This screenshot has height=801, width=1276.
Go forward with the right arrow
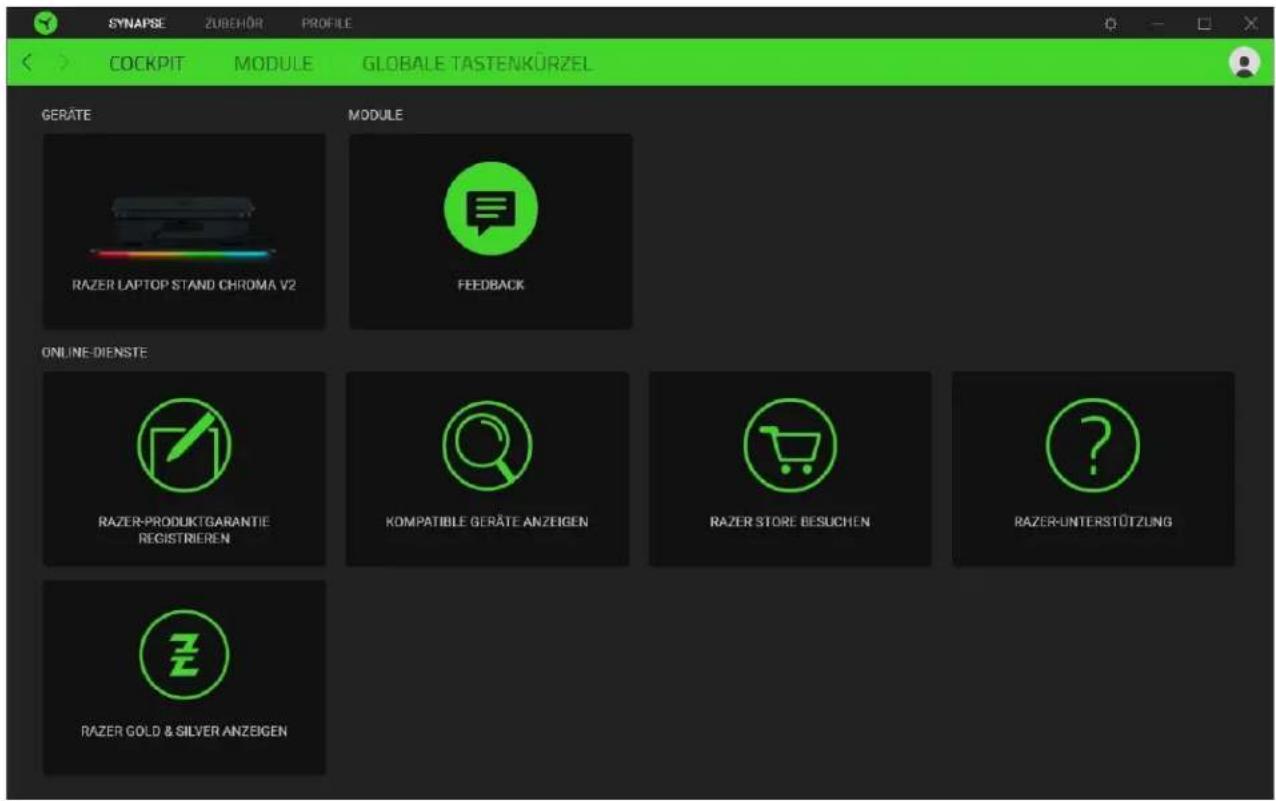coord(65,63)
